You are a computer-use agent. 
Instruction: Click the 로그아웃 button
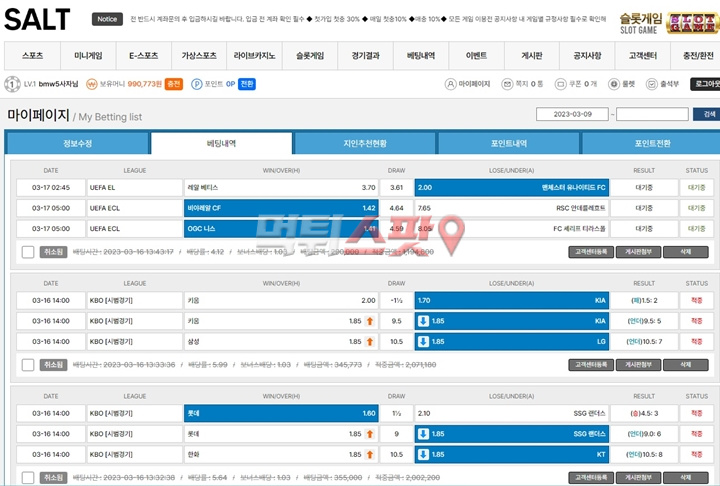[706, 84]
